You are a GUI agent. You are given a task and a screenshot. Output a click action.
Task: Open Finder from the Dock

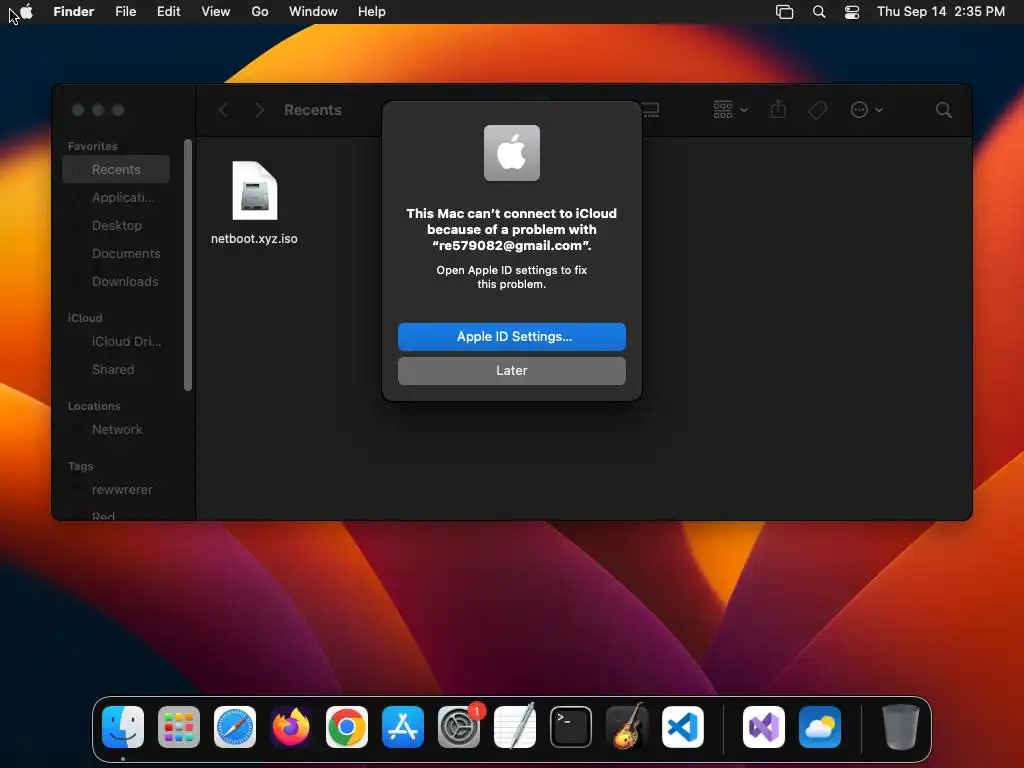coord(123,727)
